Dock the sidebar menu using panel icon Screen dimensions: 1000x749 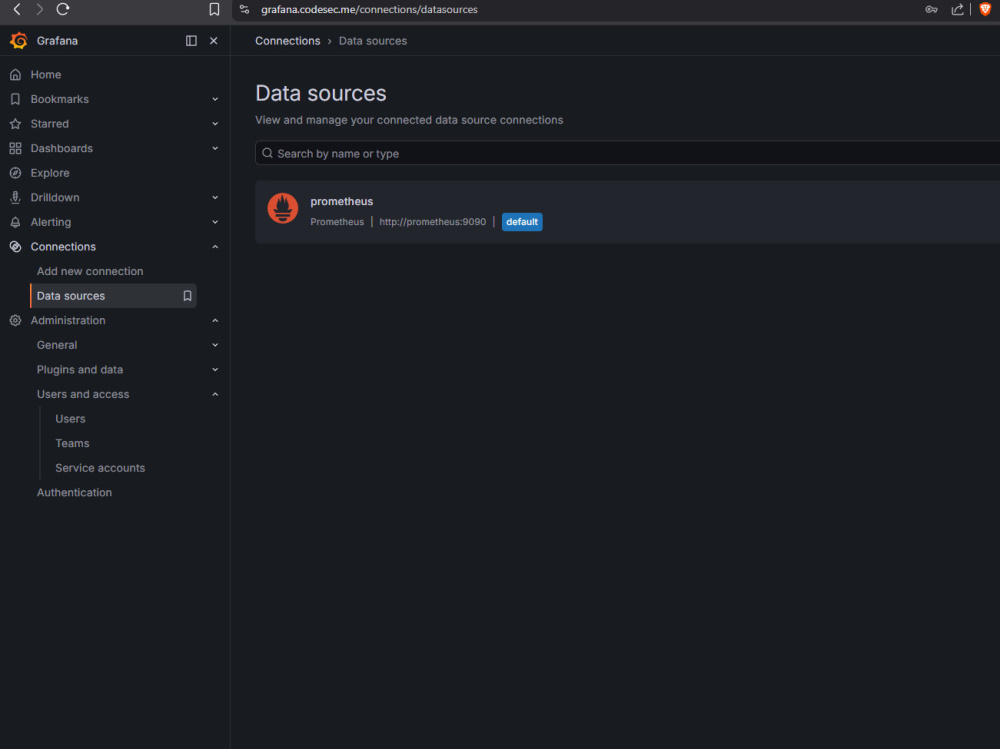[x=191, y=41]
